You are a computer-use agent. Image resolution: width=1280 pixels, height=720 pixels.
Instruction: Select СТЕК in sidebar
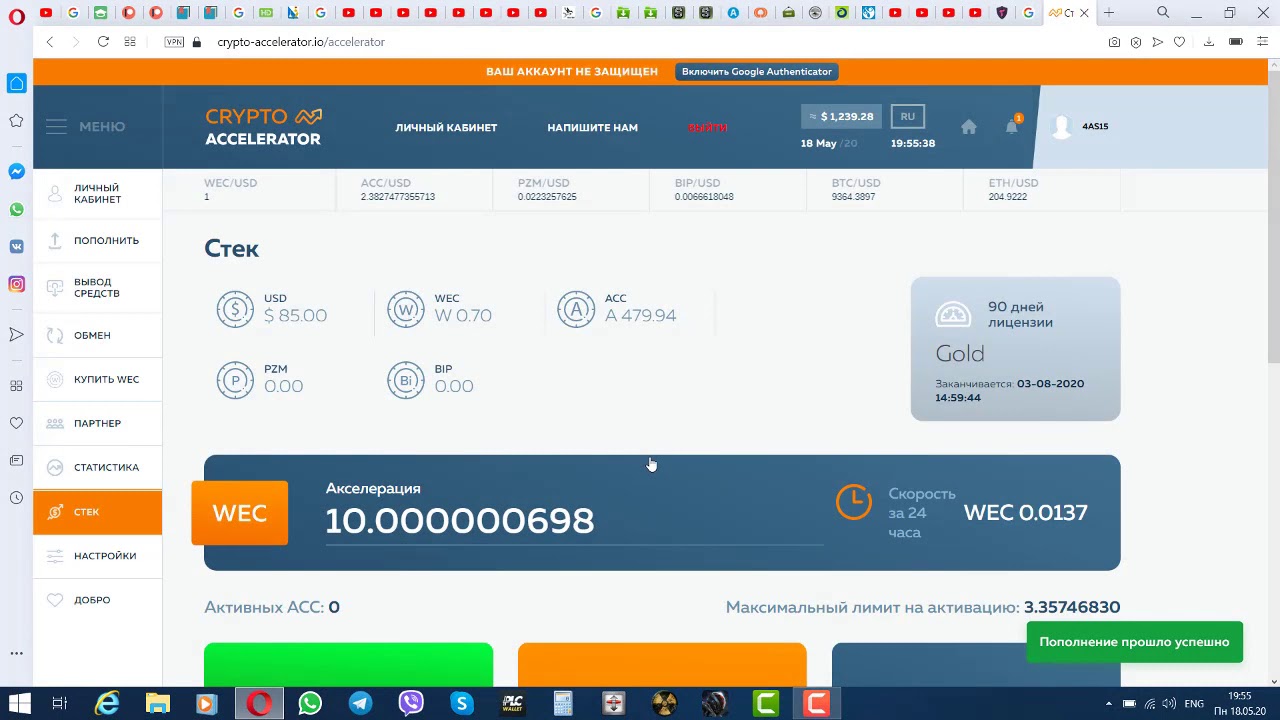pyautogui.click(x=97, y=512)
